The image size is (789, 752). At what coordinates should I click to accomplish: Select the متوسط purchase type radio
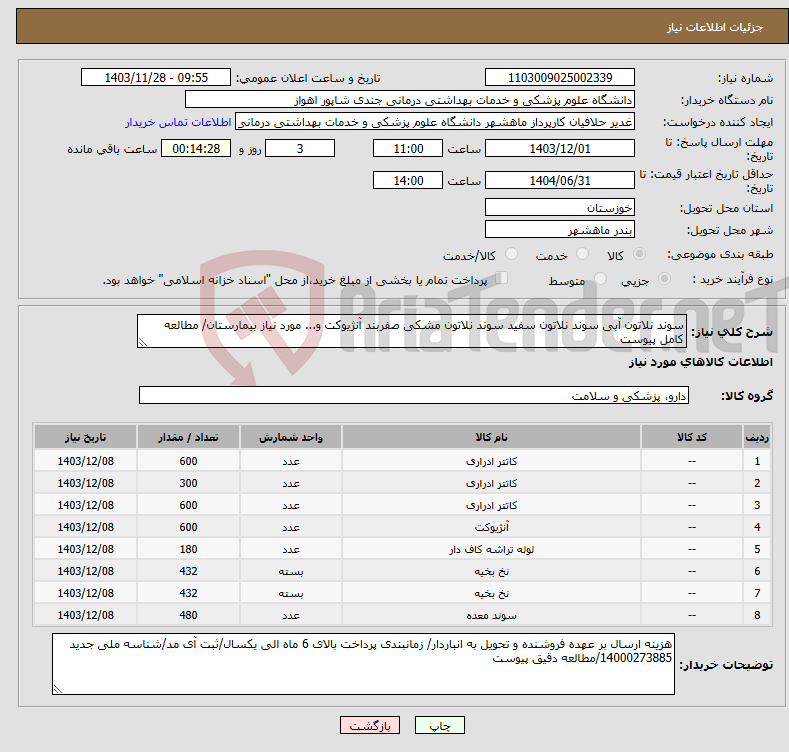click(600, 279)
